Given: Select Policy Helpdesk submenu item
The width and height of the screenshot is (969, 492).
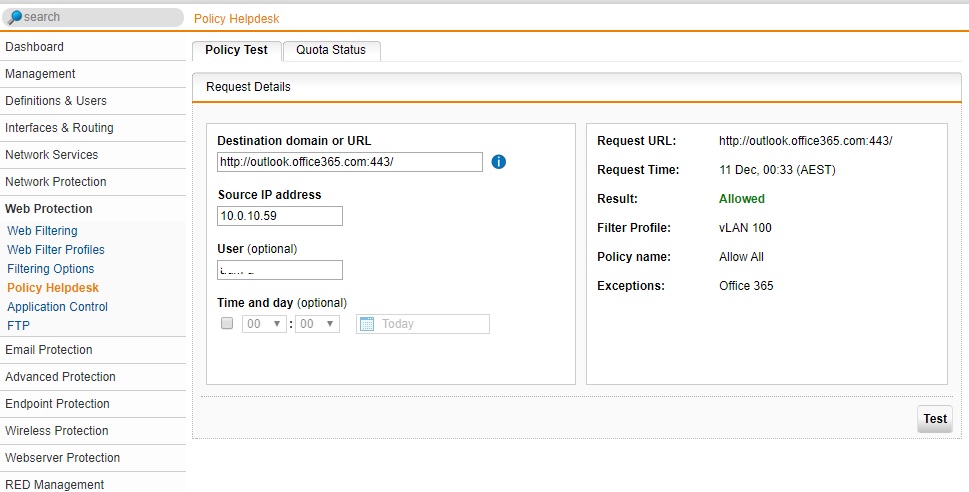Looking at the screenshot, I should tap(53, 288).
